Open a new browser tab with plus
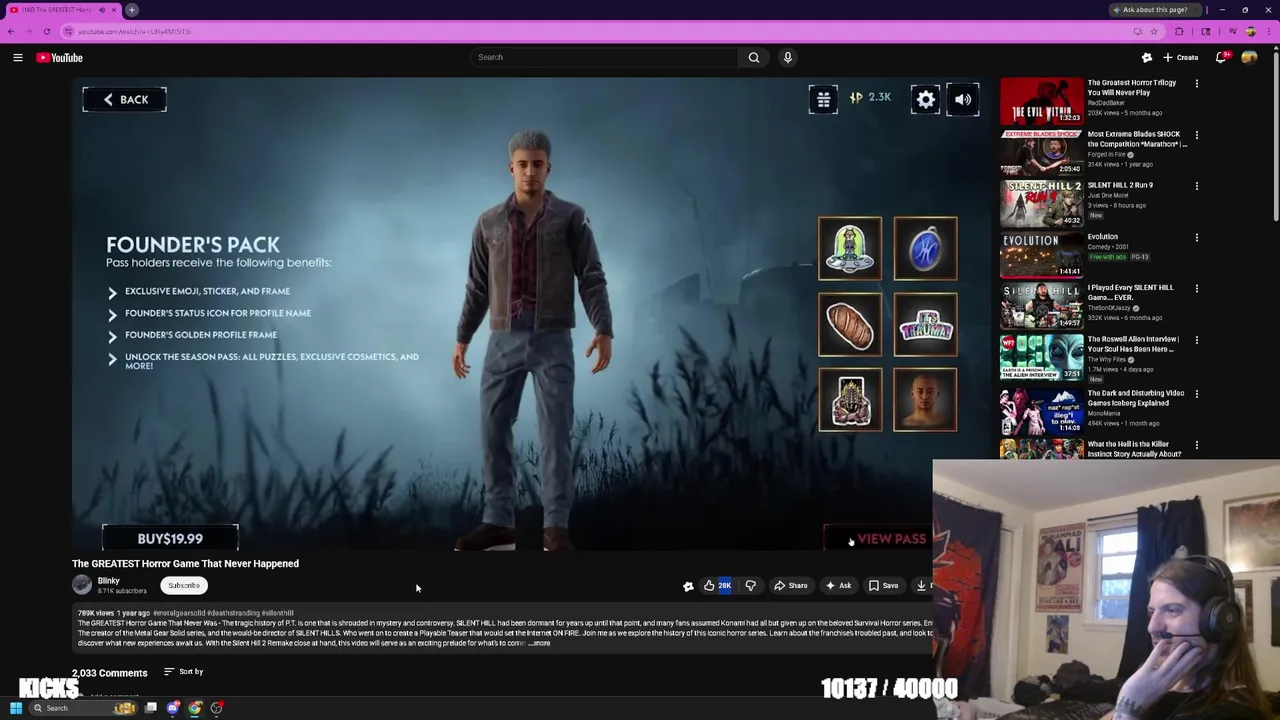The width and height of the screenshot is (1280, 720). click(x=131, y=10)
